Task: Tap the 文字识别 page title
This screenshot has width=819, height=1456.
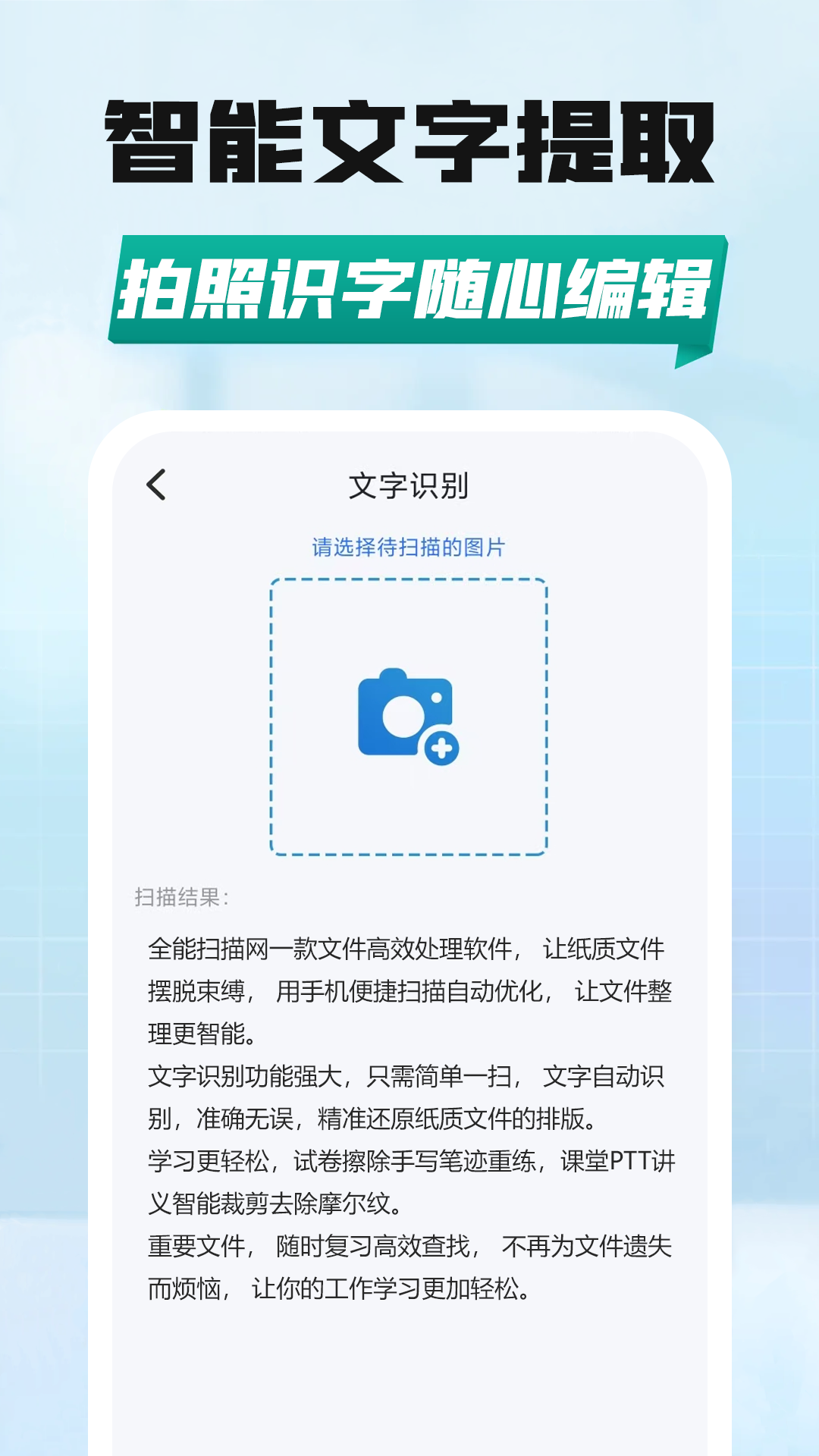Action: tap(409, 485)
